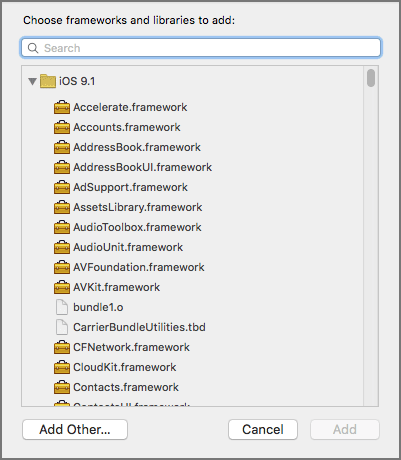401x460 pixels.
Task: Click the iOS 9.1 folder icon
Action: (48, 81)
